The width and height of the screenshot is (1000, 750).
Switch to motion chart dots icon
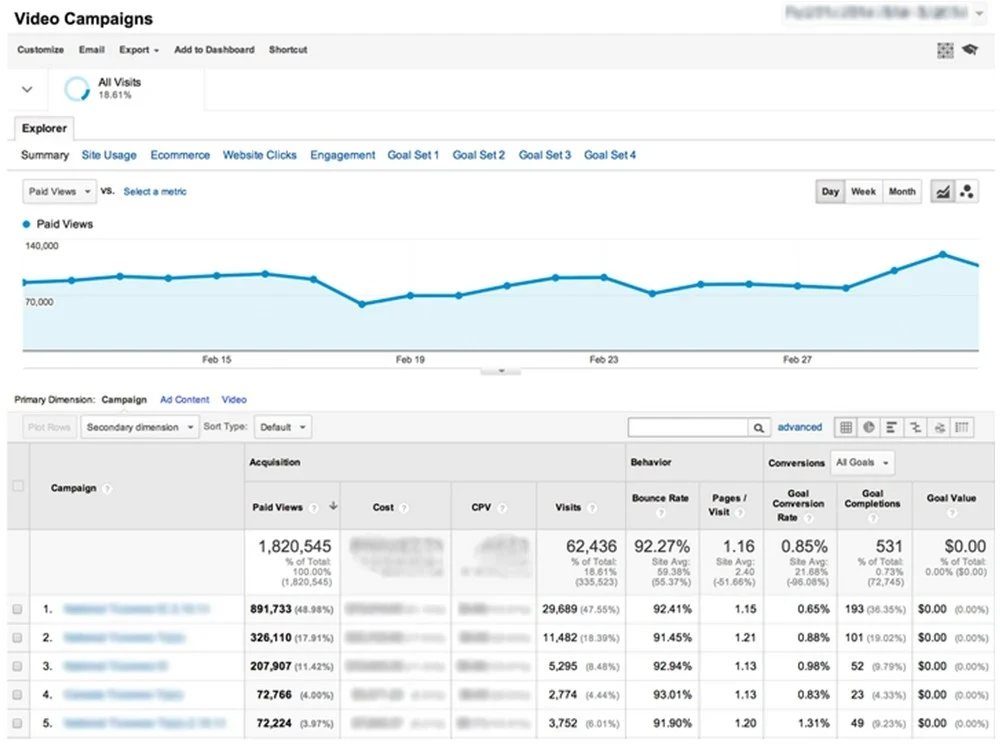coord(967,191)
